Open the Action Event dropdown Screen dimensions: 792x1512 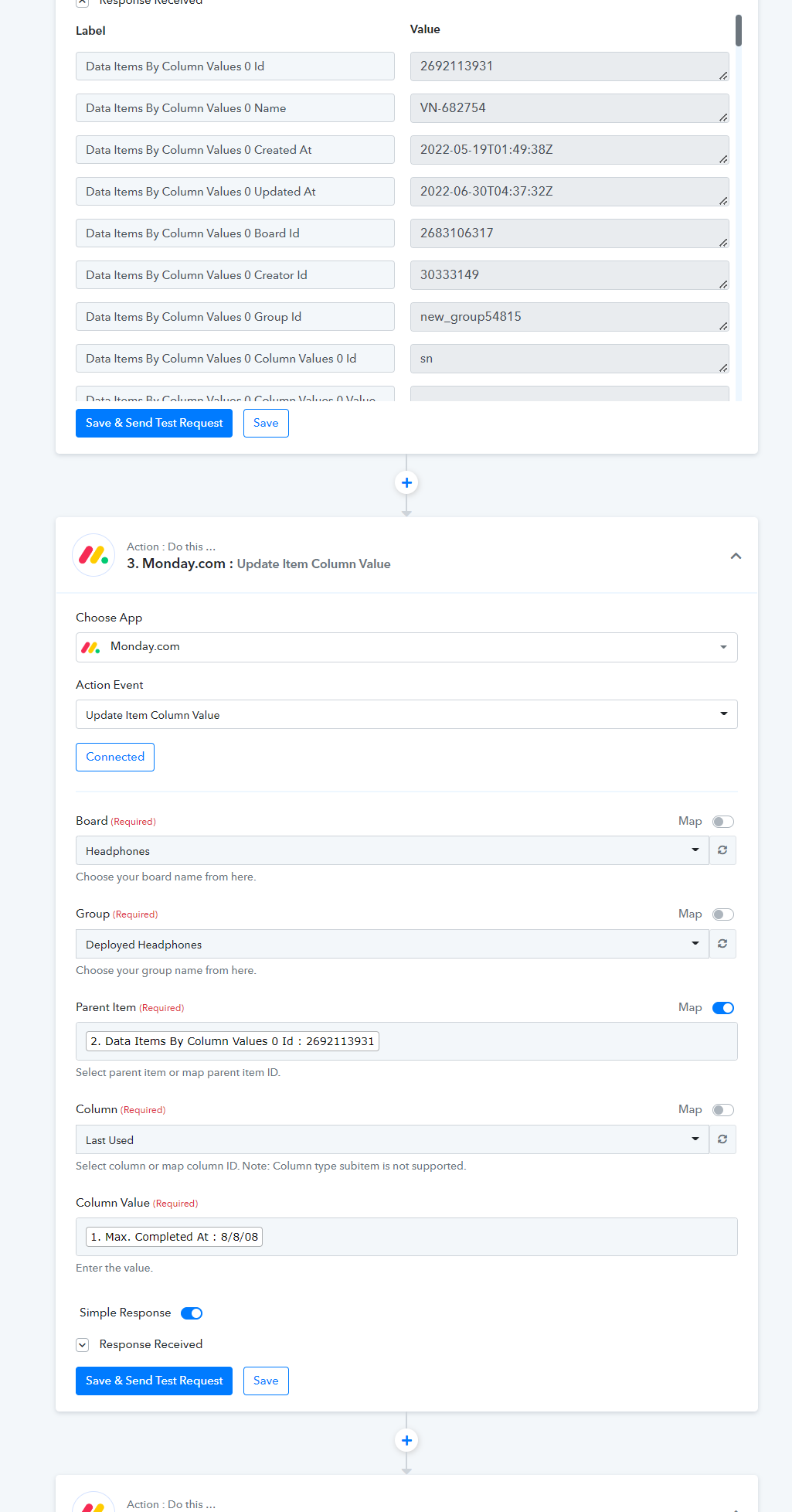[x=406, y=714]
